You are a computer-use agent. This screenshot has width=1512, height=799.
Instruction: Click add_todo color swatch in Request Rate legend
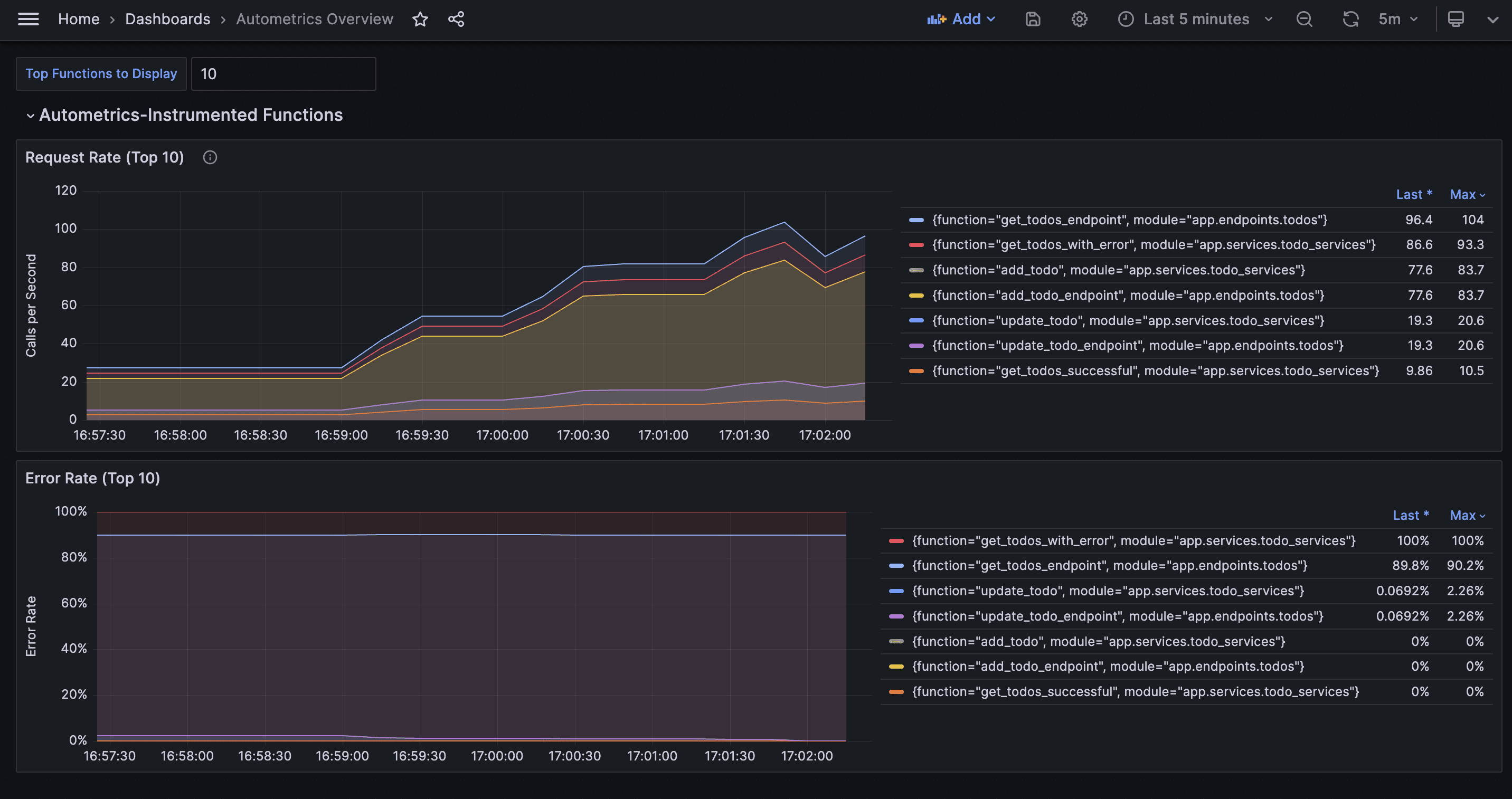point(916,270)
